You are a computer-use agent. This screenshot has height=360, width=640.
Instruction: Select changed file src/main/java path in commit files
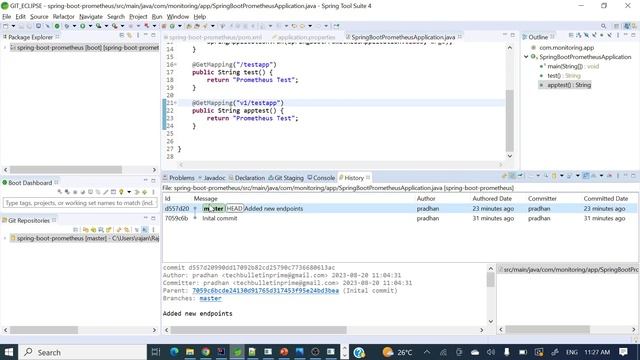coord(568,269)
